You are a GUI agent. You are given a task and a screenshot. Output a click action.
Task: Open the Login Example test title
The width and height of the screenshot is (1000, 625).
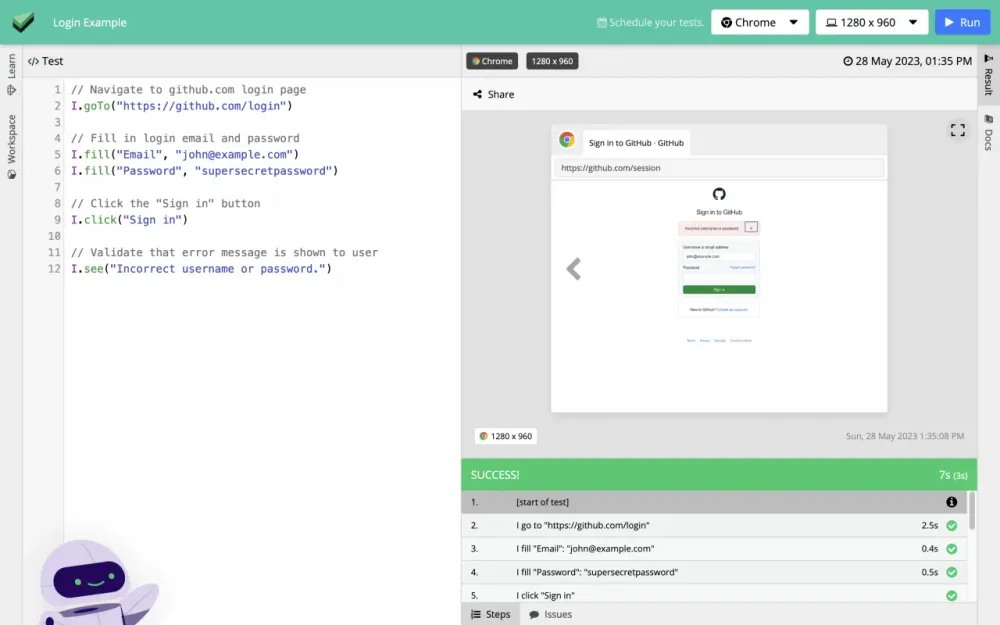89,22
